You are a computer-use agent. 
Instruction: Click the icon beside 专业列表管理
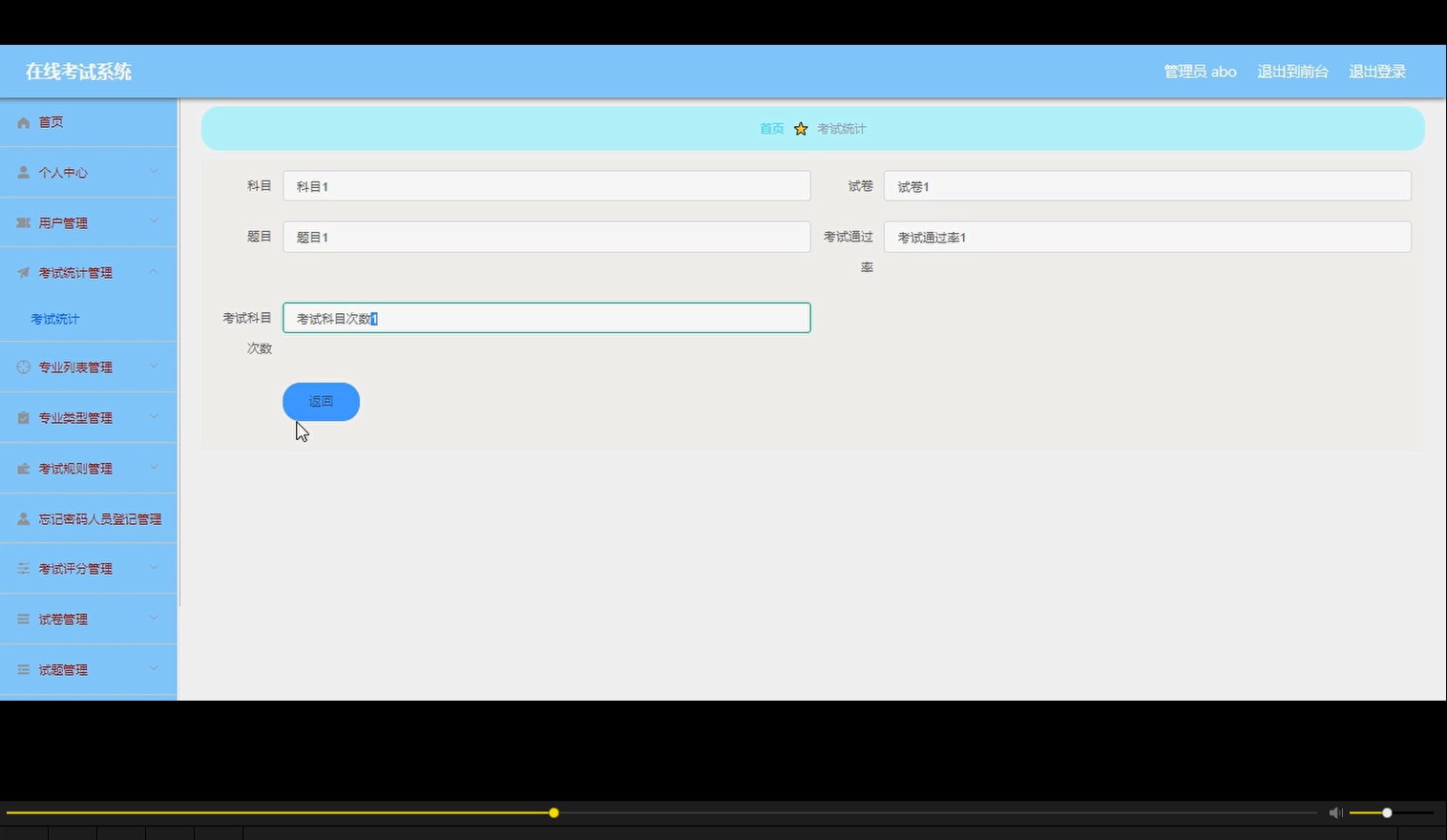point(24,367)
